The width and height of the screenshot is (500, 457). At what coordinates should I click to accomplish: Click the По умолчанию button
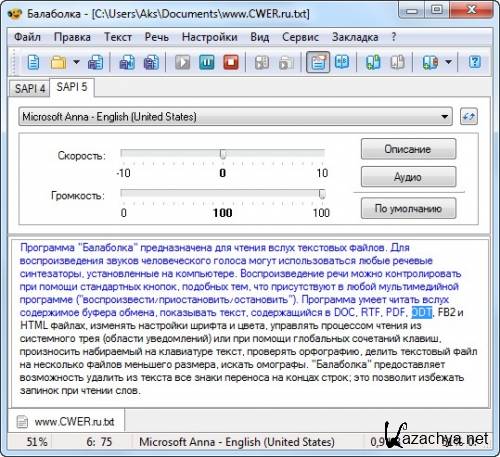tap(408, 208)
